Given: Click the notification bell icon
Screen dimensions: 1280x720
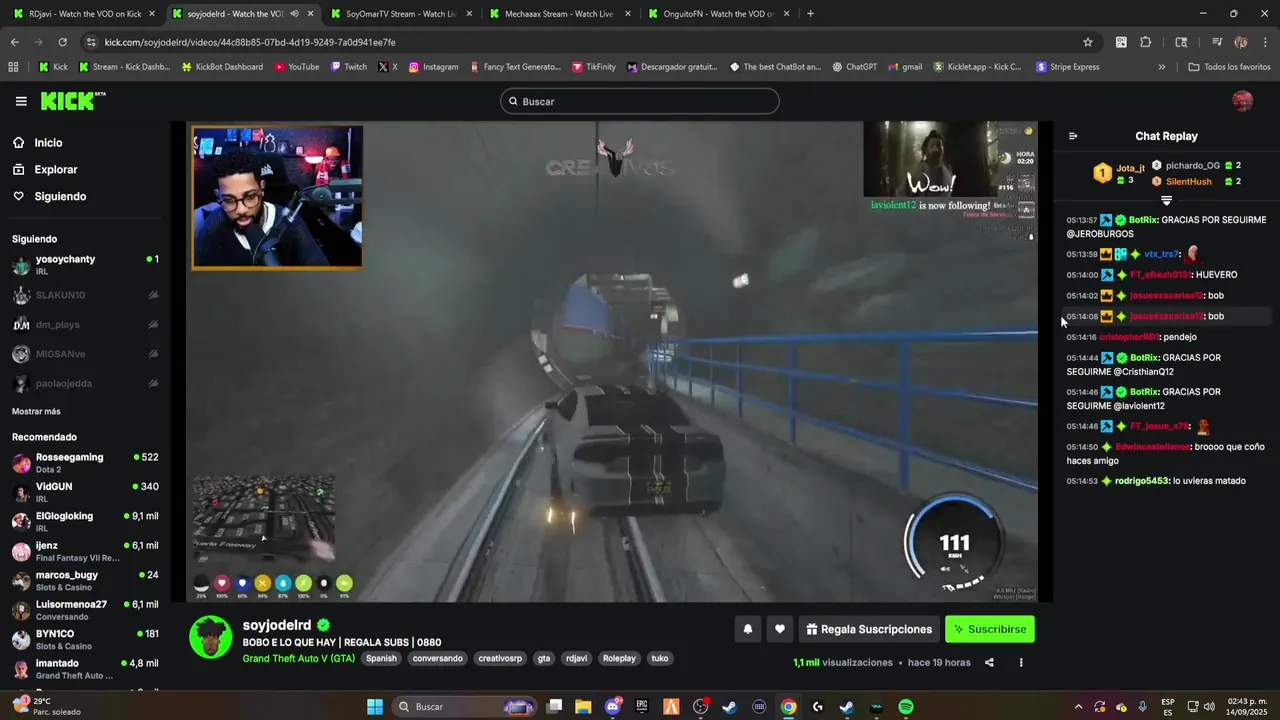Looking at the screenshot, I should (748, 629).
